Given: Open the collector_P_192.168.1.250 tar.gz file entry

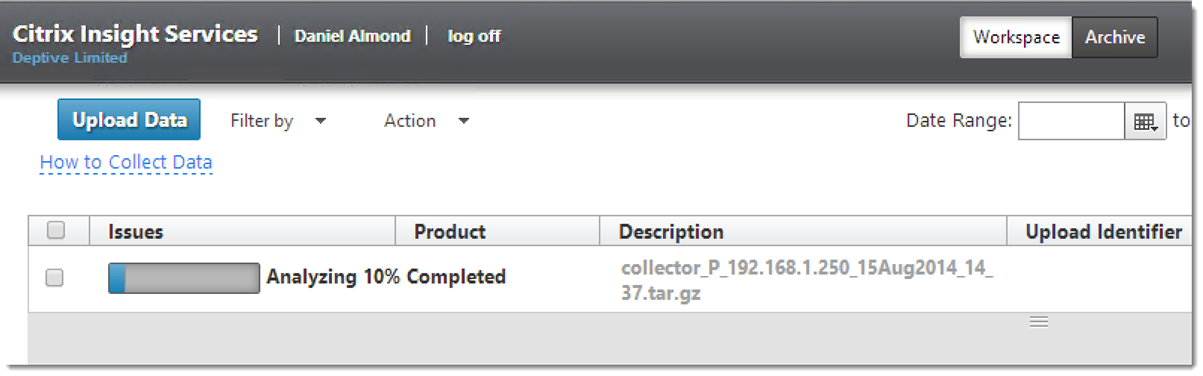Looking at the screenshot, I should [807, 282].
